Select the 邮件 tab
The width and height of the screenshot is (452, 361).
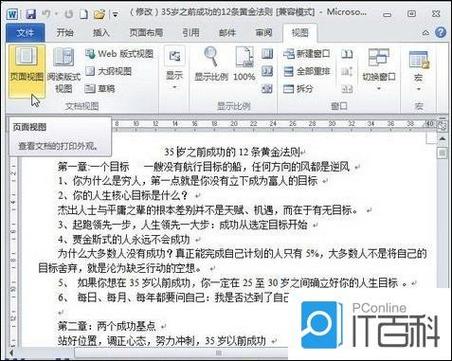(227, 33)
